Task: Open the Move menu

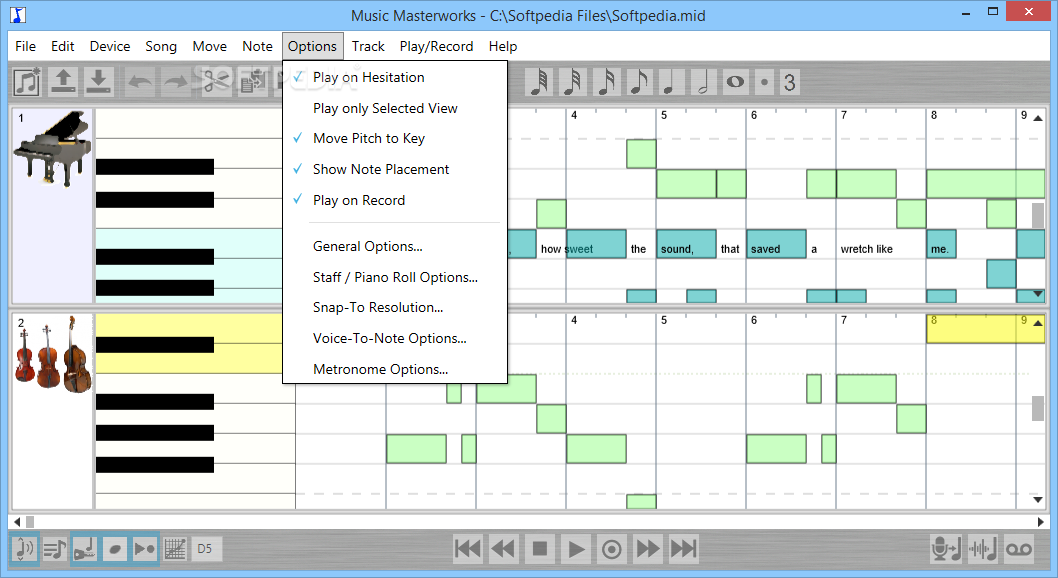Action: point(210,46)
